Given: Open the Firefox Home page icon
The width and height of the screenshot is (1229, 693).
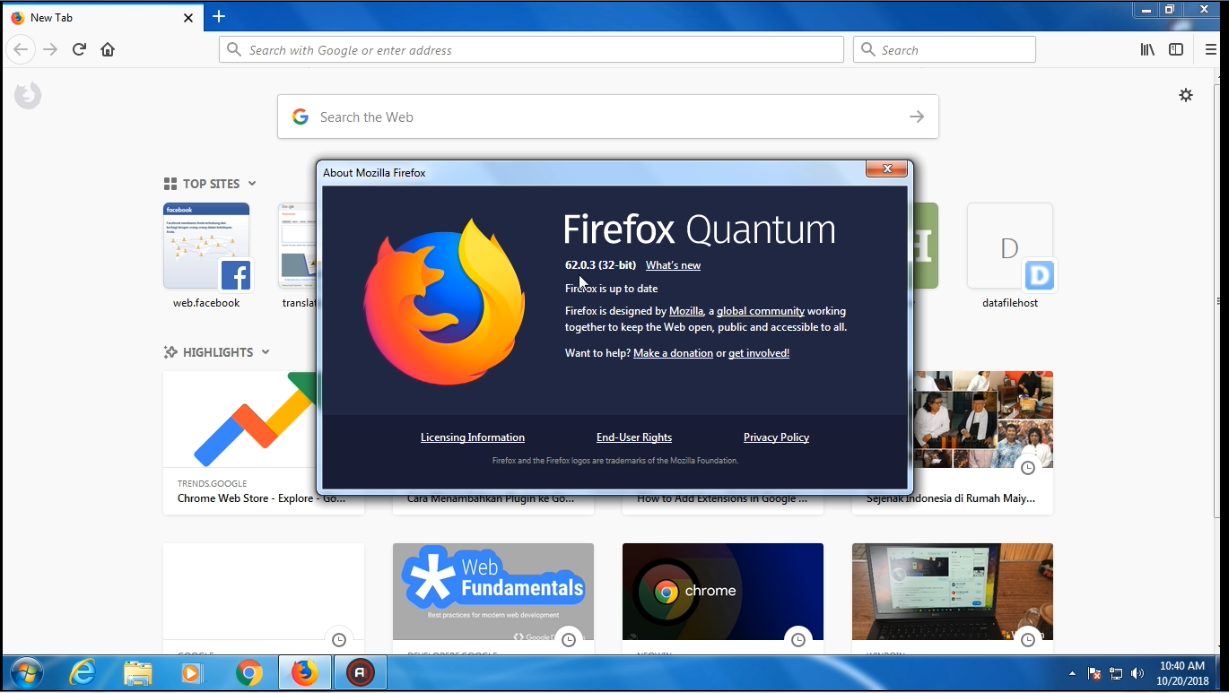Looking at the screenshot, I should (x=108, y=49).
